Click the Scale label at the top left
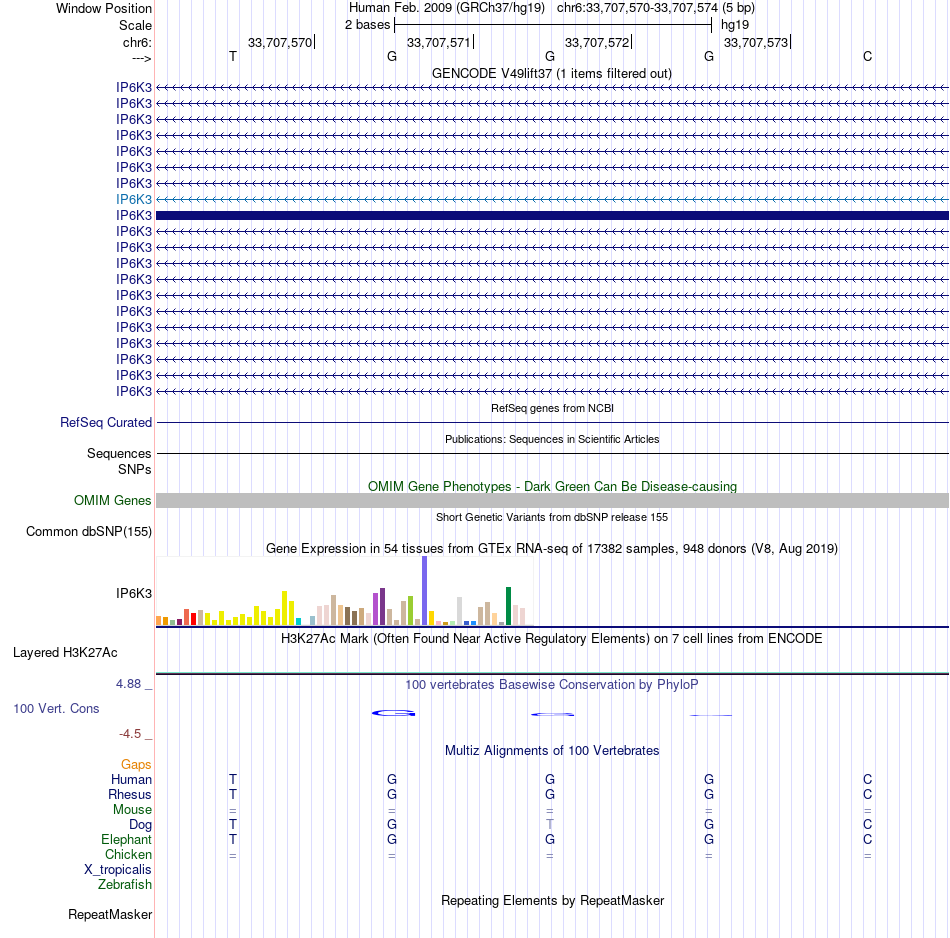The height and width of the screenshot is (938, 950). coord(135,25)
